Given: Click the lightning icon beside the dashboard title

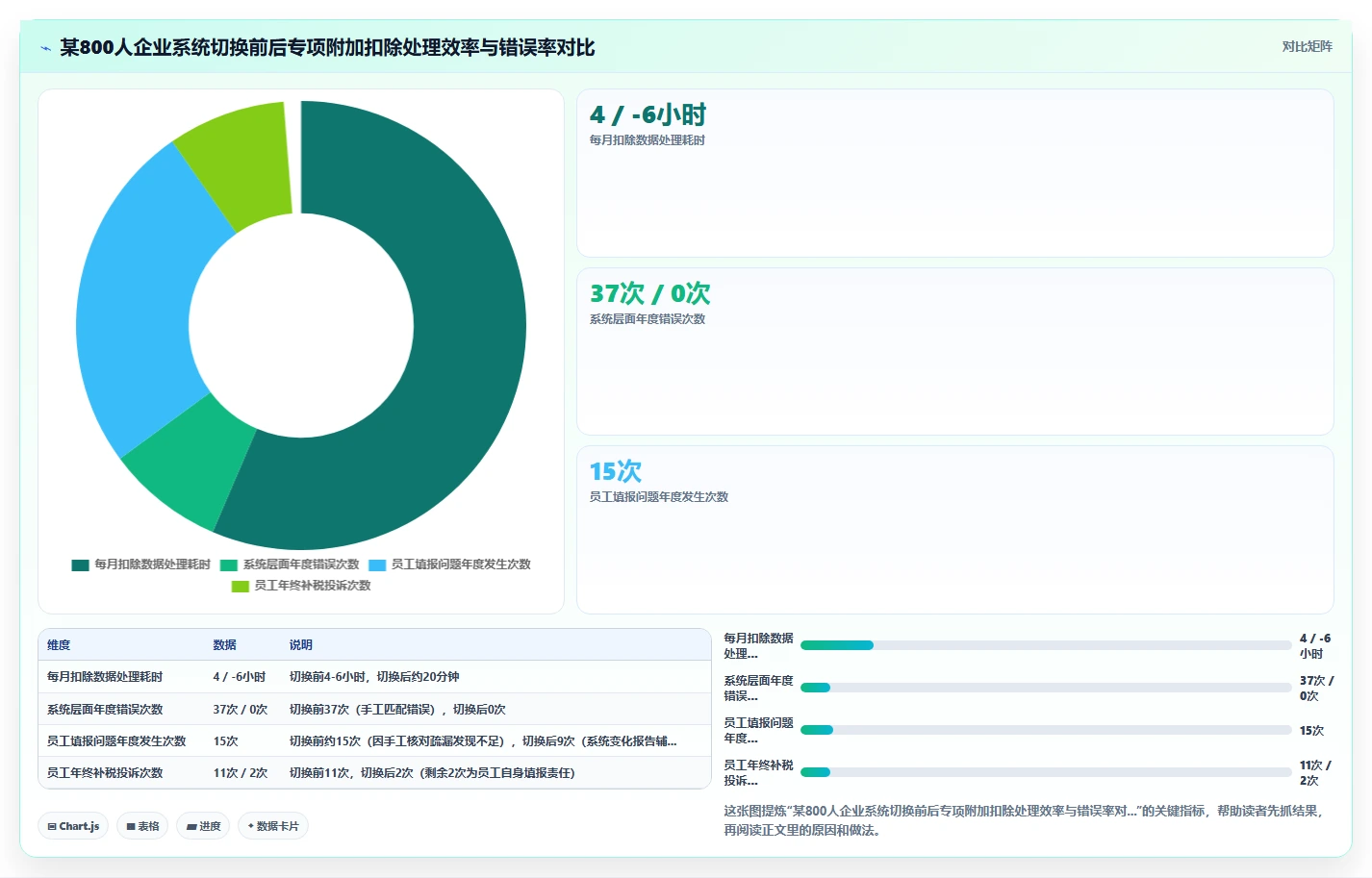Looking at the screenshot, I should click(x=45, y=48).
